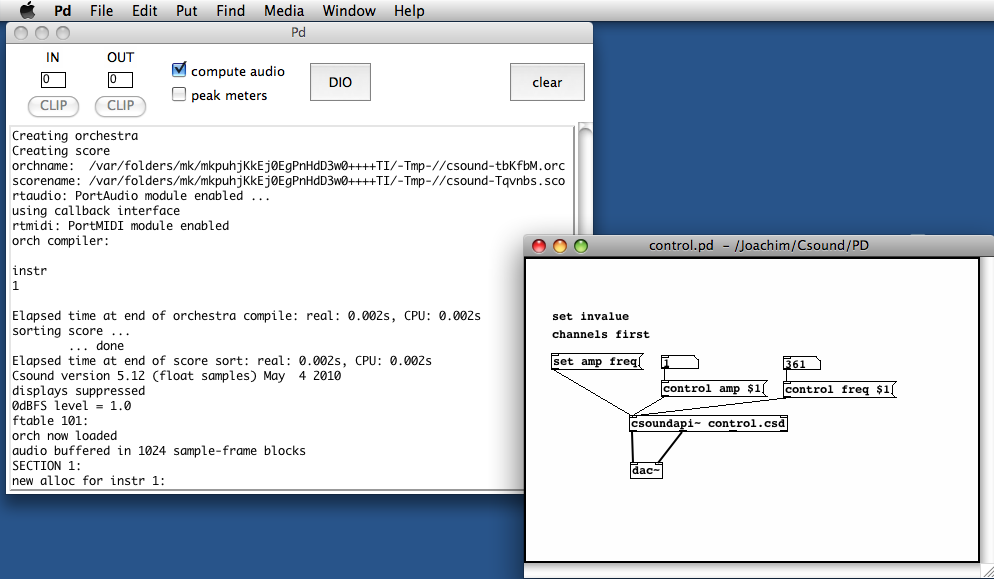The height and width of the screenshot is (579, 994).
Task: Disable the compute audio checkbox
Action: (179, 71)
